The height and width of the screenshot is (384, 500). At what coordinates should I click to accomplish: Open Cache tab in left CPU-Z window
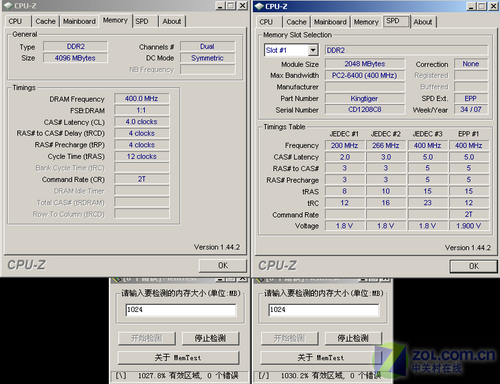(45, 21)
